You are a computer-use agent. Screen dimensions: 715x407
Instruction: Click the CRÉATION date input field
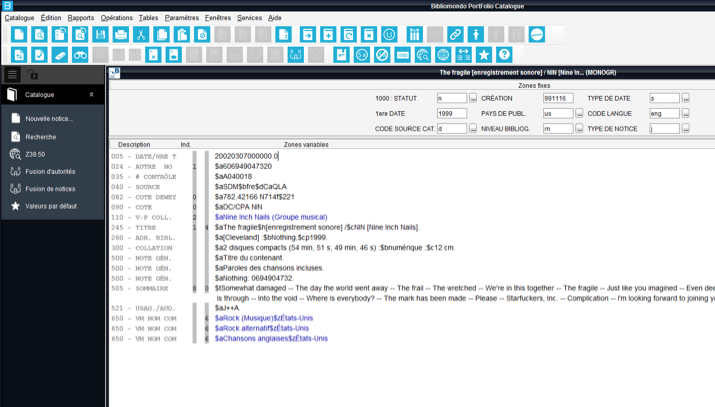(x=558, y=98)
